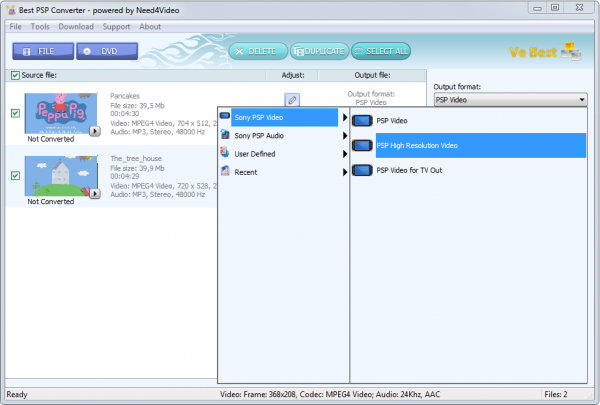
Task: Expand the Recent submenu arrow
Action: click(x=345, y=172)
